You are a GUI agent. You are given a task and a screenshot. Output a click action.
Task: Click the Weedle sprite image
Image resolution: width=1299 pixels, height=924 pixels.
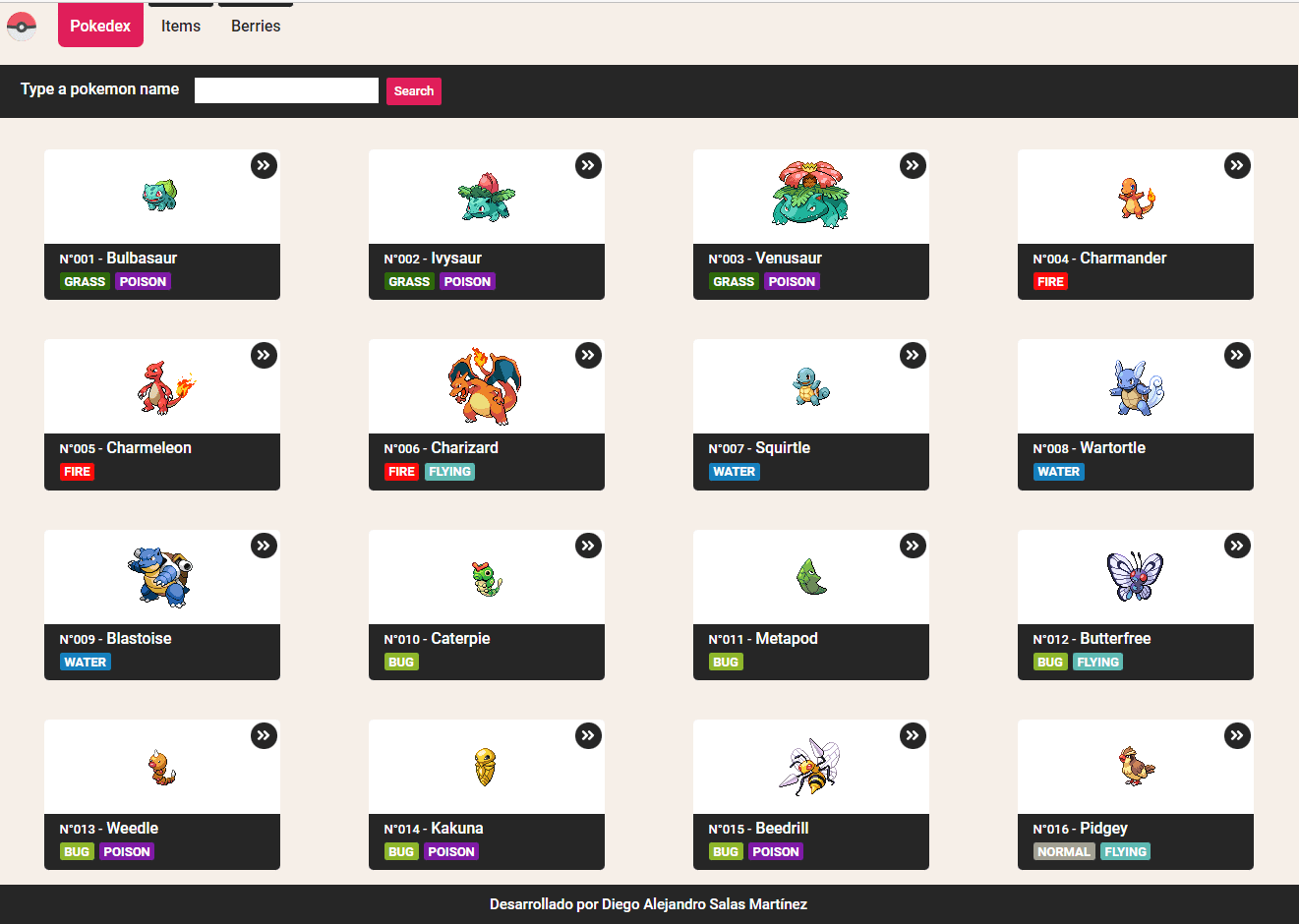tap(162, 768)
